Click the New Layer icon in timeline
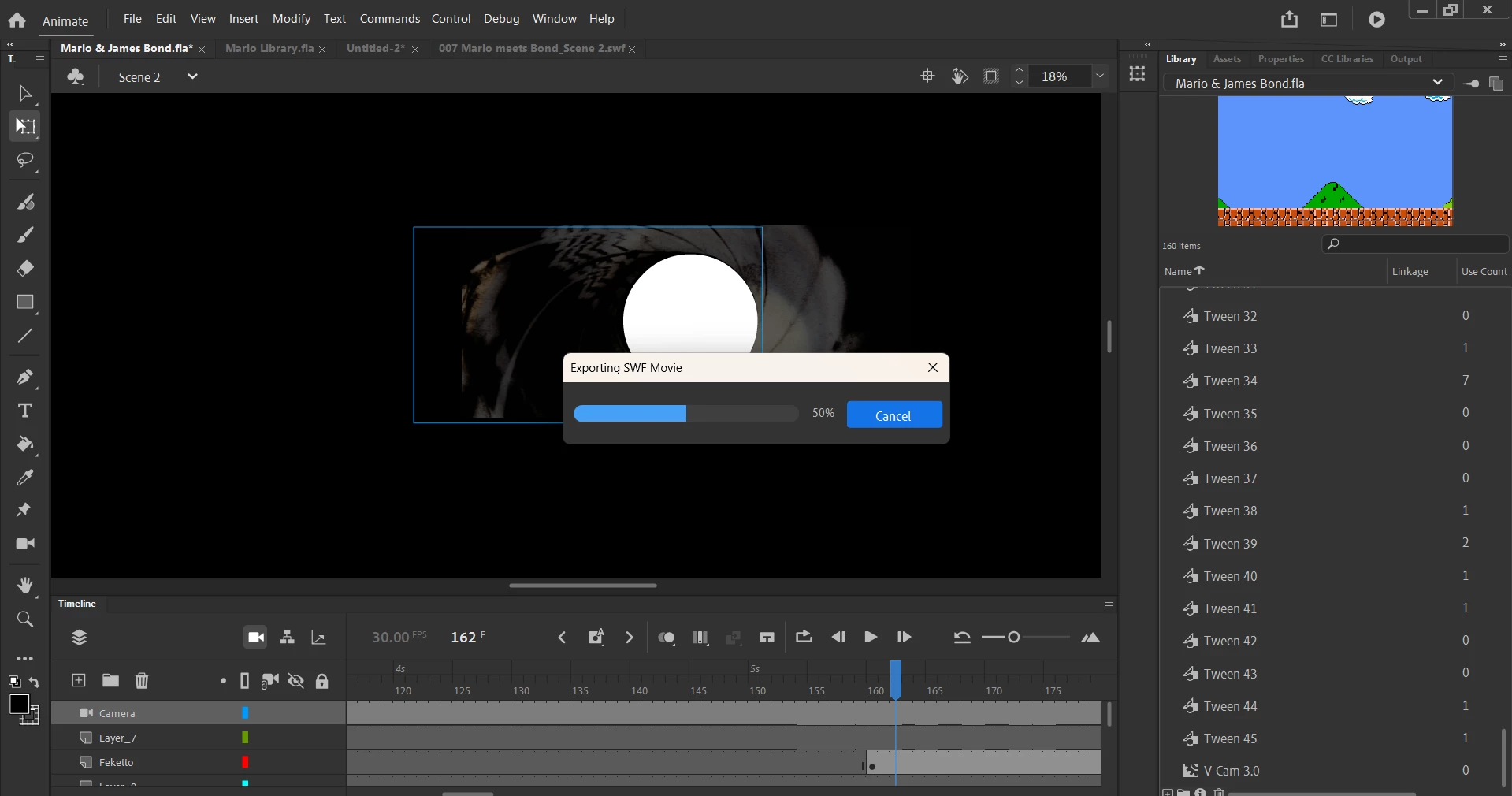 point(79,680)
